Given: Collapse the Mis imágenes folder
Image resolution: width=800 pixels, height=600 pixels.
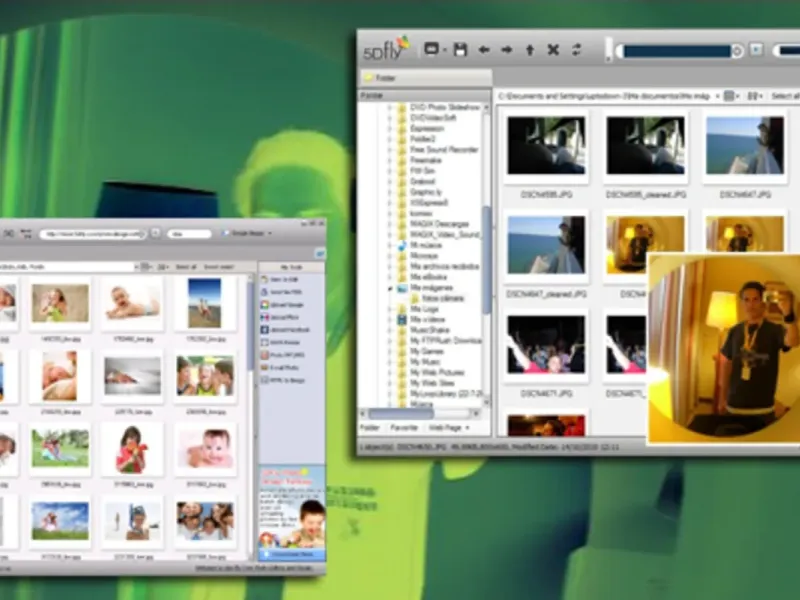Looking at the screenshot, I should click(390, 288).
